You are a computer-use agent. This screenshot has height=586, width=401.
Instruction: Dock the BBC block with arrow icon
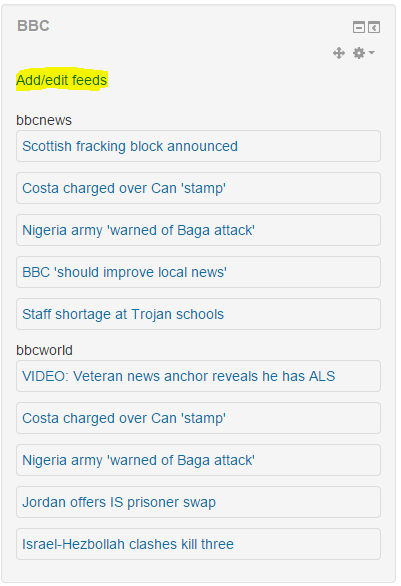374,27
